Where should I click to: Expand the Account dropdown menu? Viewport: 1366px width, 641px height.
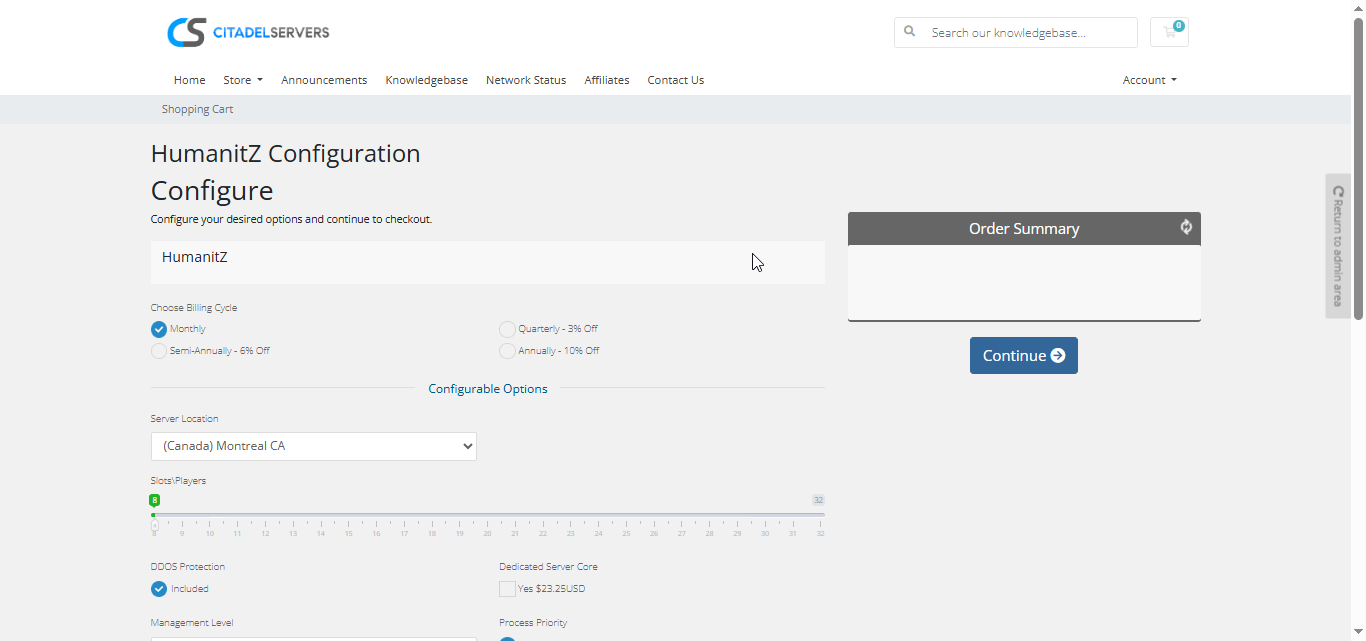(x=1149, y=80)
